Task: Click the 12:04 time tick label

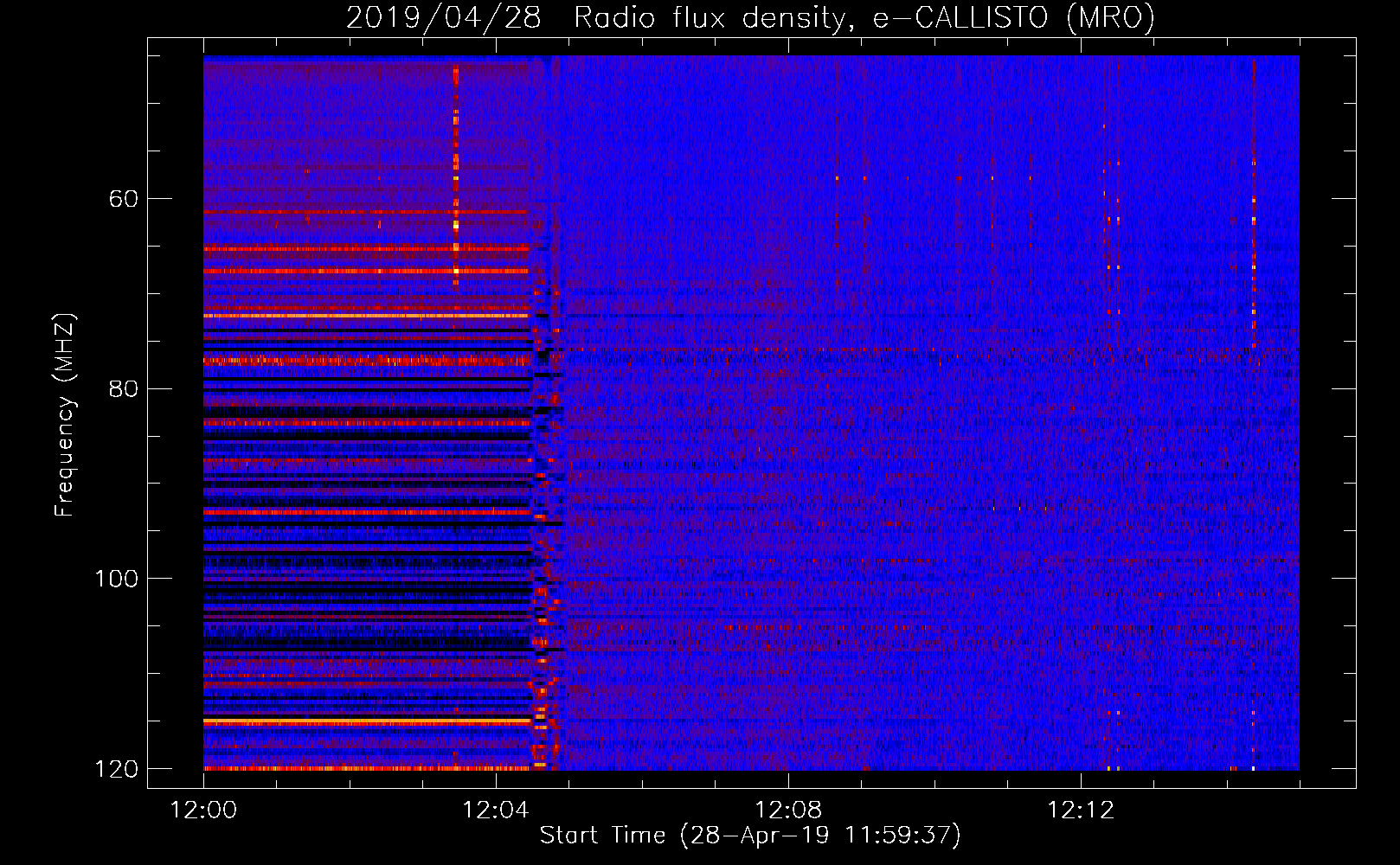Action: click(x=496, y=811)
